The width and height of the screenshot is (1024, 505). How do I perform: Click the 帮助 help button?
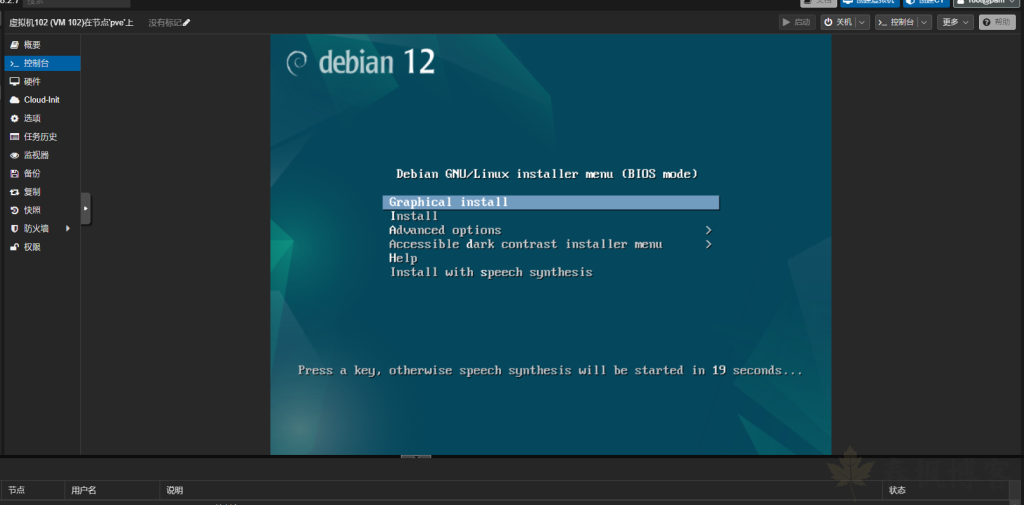tap(997, 22)
